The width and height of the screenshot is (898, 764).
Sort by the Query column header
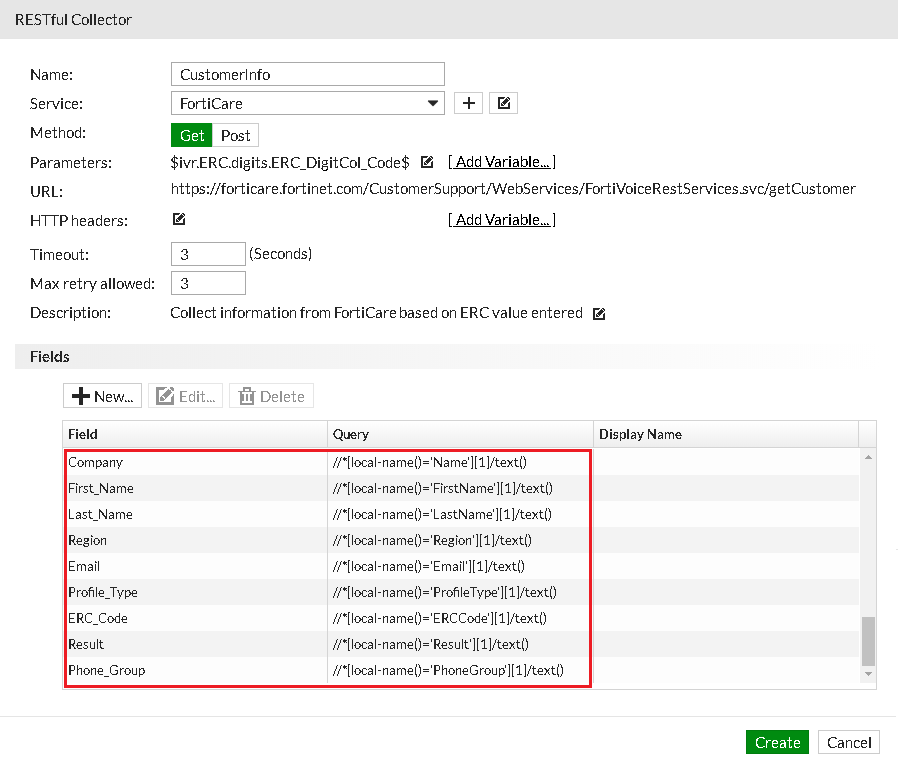(460, 434)
